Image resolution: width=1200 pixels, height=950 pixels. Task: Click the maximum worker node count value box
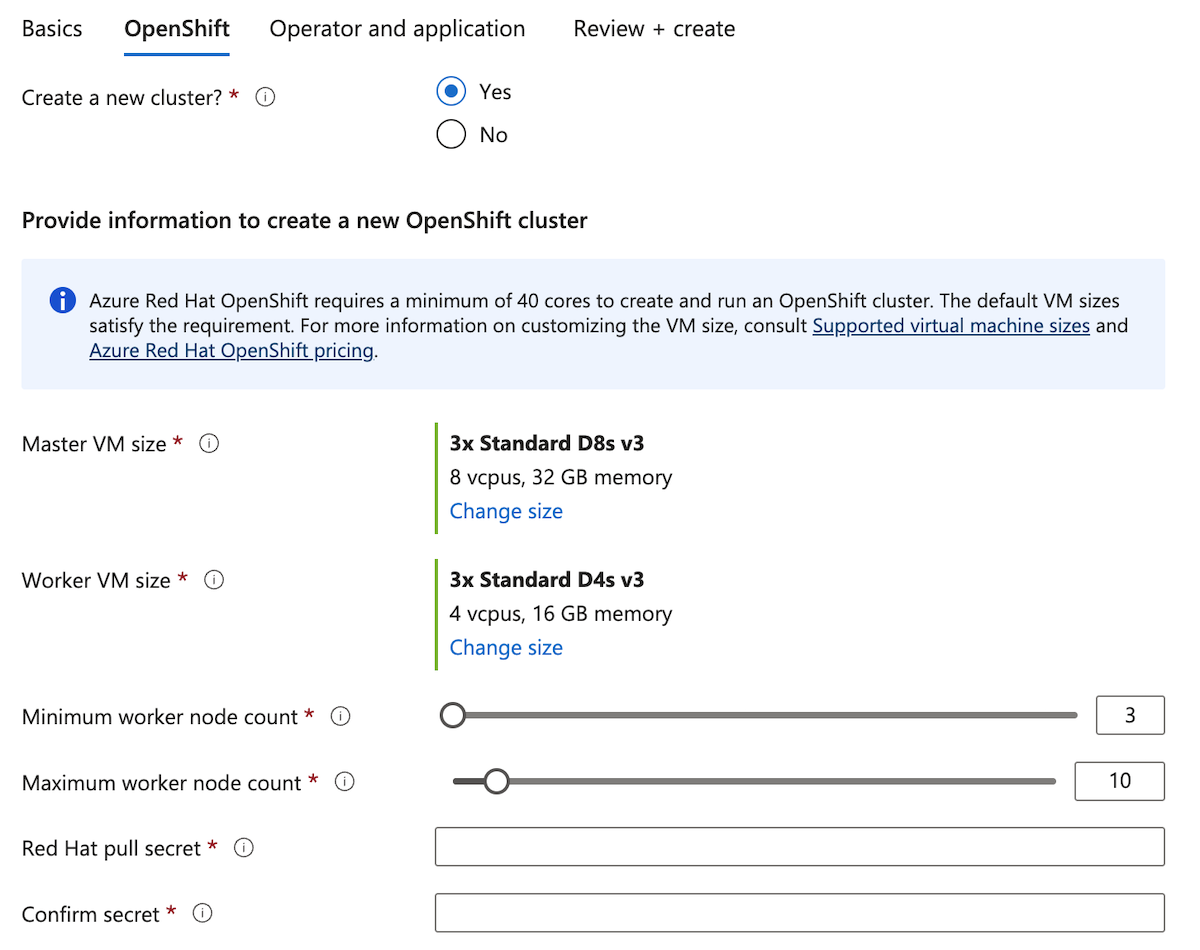pyautogui.click(x=1119, y=782)
